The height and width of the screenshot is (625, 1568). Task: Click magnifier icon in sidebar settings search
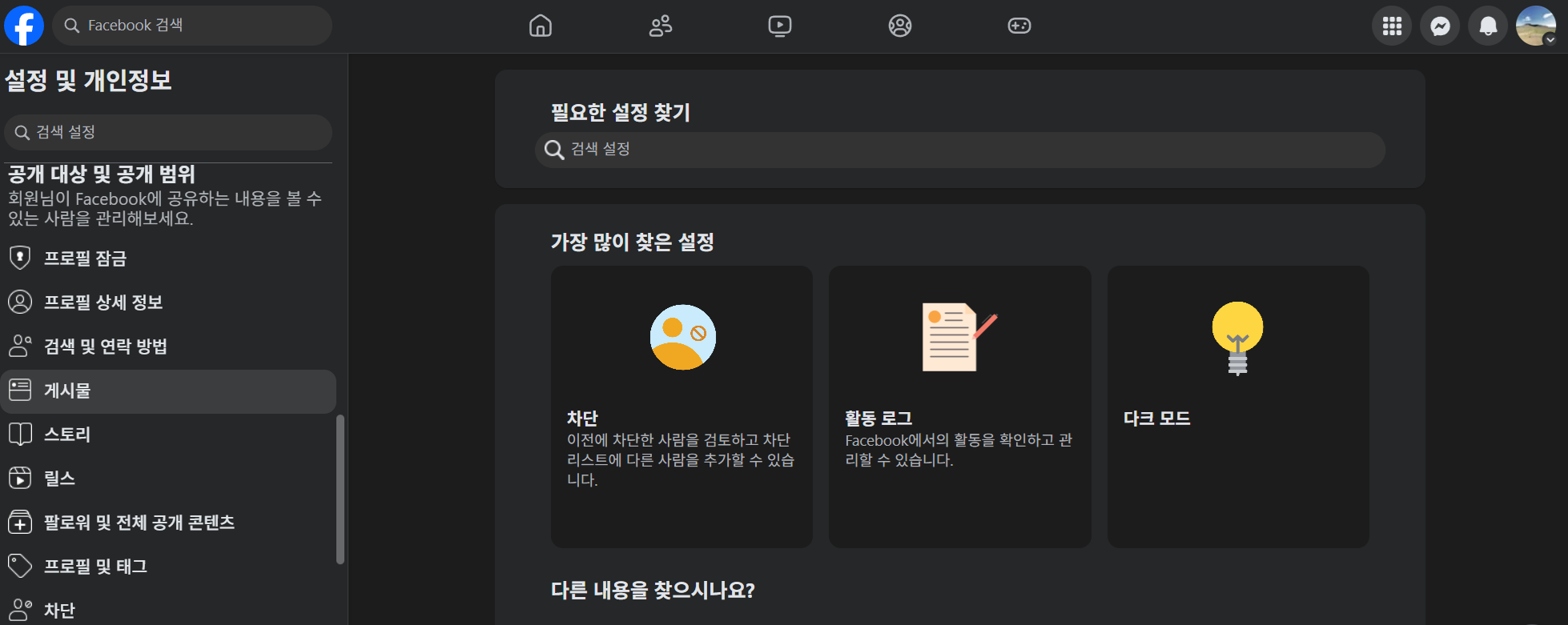click(x=22, y=133)
